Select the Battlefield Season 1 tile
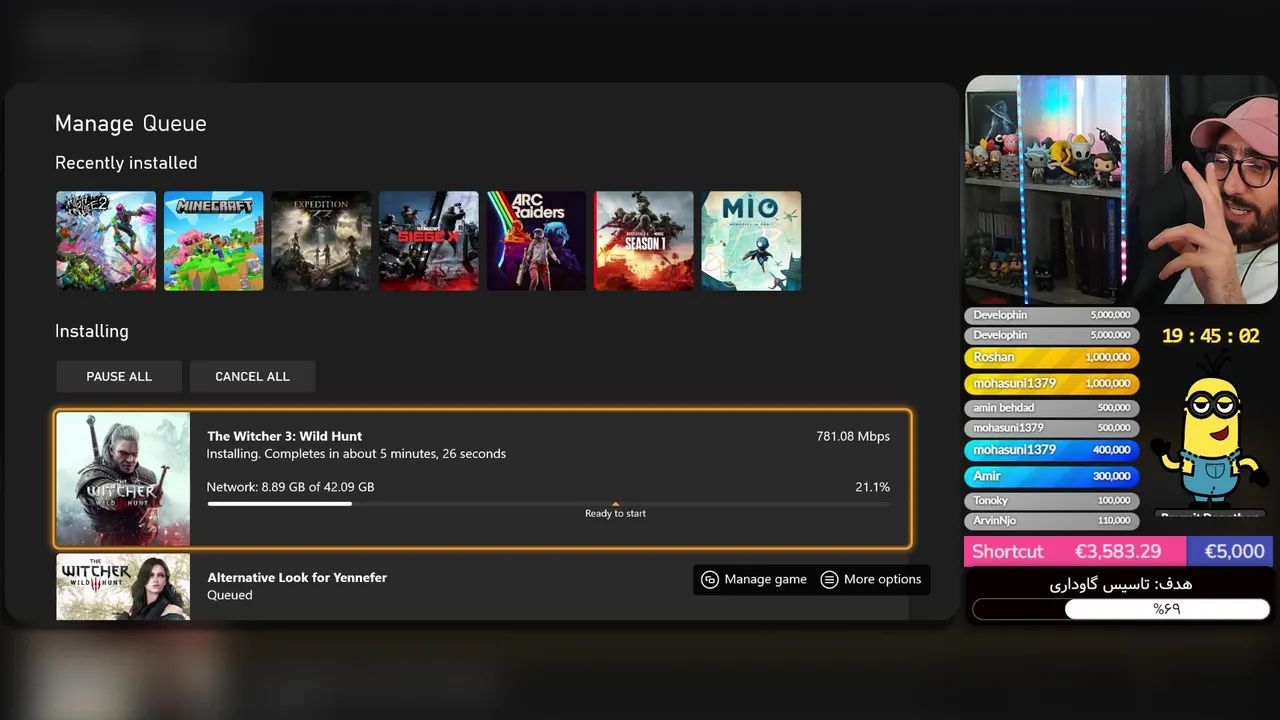Viewport: 1280px width, 720px height. (644, 241)
